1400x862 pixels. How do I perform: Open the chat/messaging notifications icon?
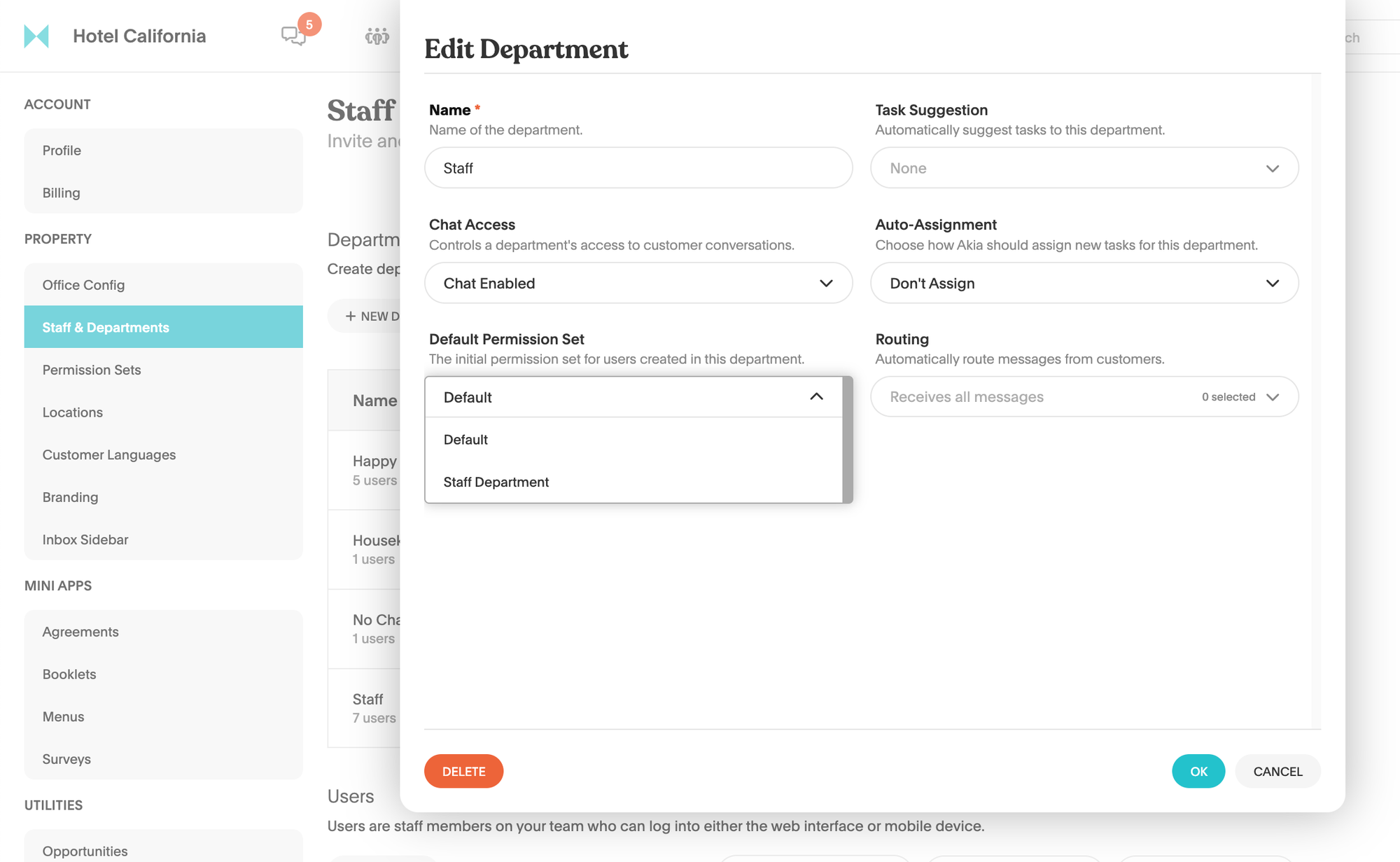click(294, 35)
